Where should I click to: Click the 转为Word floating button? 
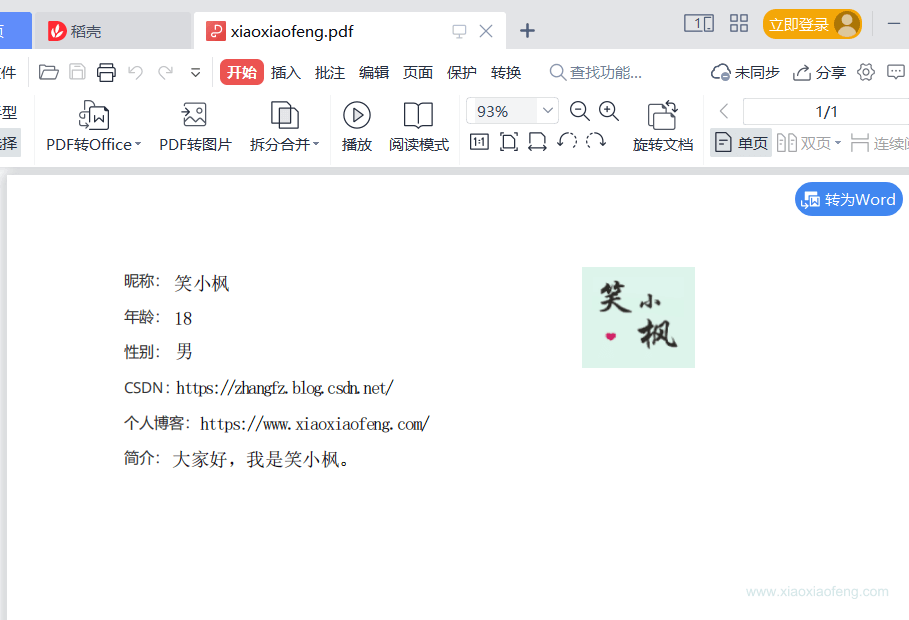point(849,200)
